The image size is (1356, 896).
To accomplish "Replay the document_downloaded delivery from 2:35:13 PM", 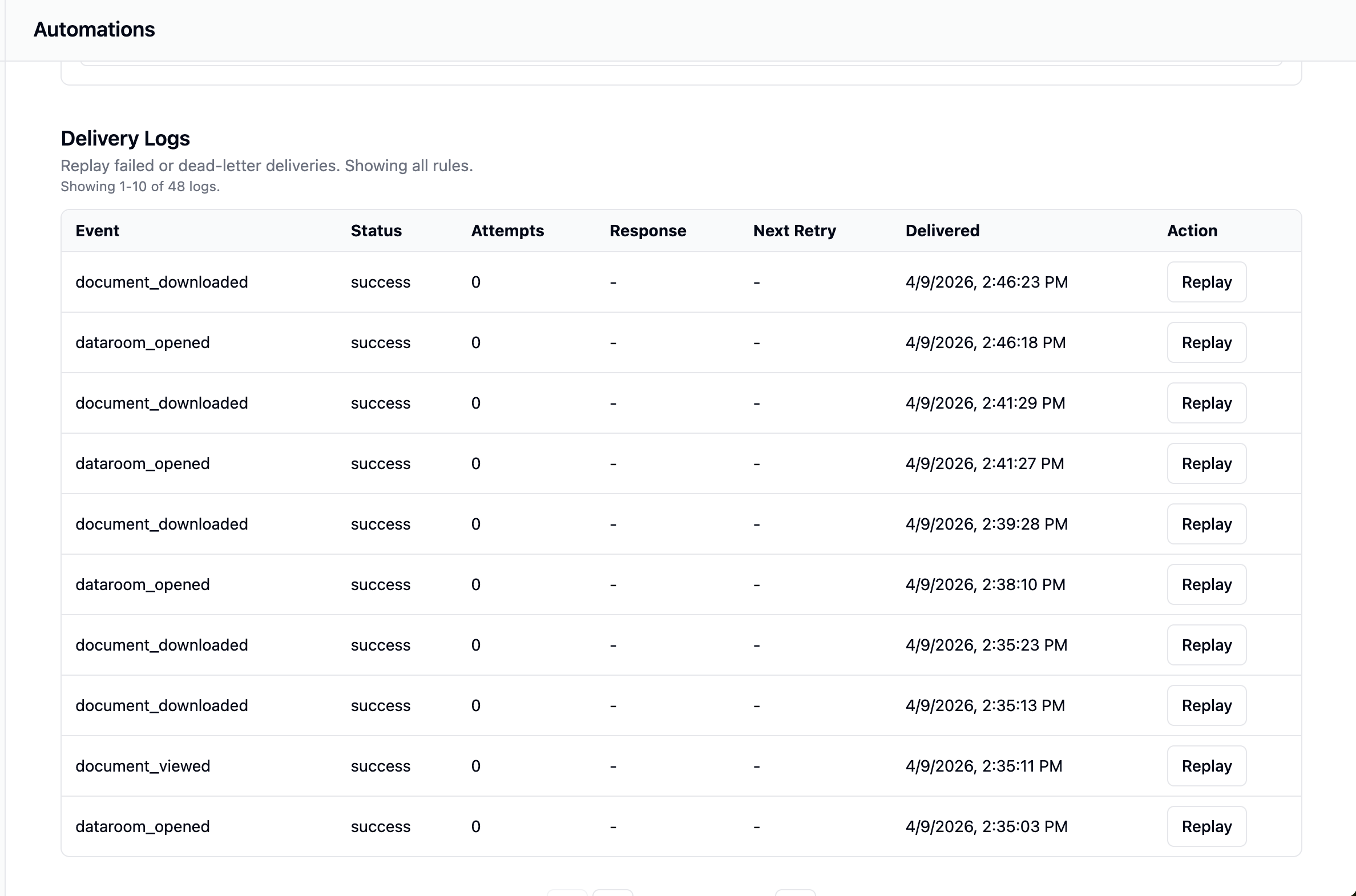I will pos(1206,705).
